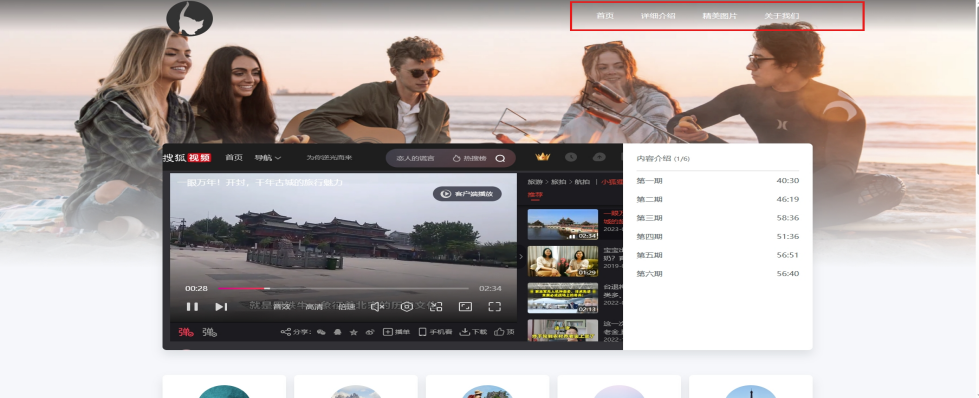Toggle the red danmaku (弹) switch
Image resolution: width=979 pixels, height=398 pixels.
tap(186, 332)
